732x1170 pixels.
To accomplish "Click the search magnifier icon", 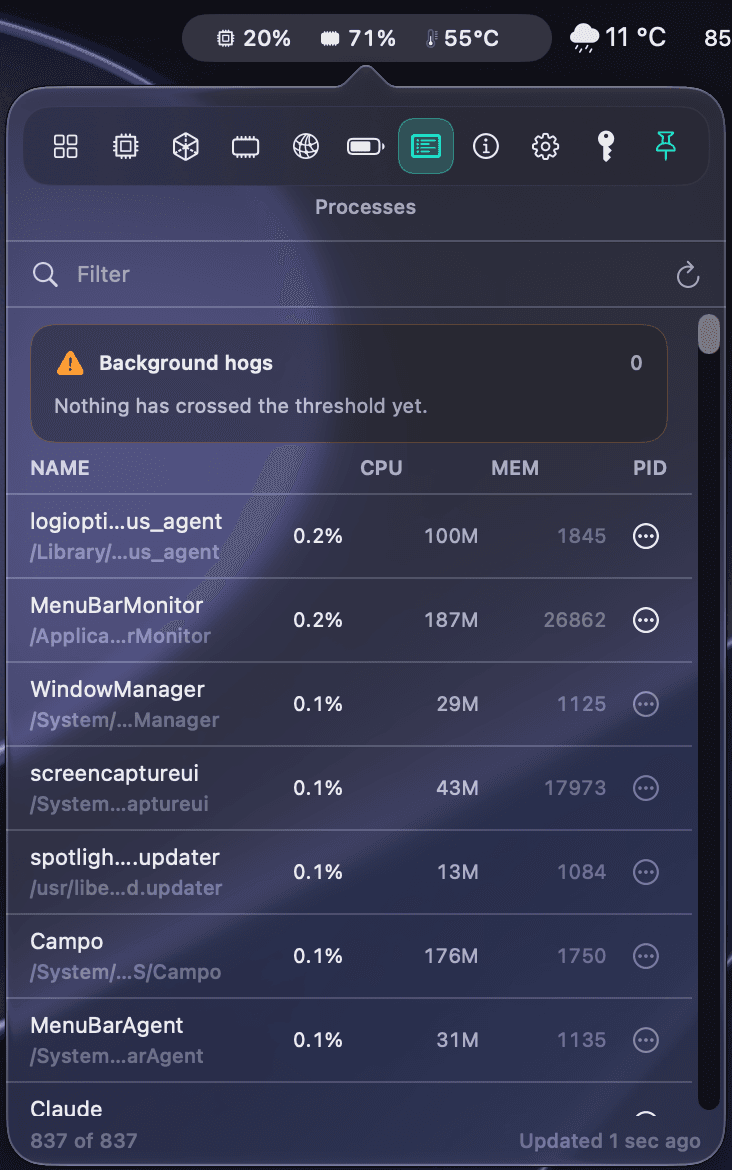I will click(45, 275).
